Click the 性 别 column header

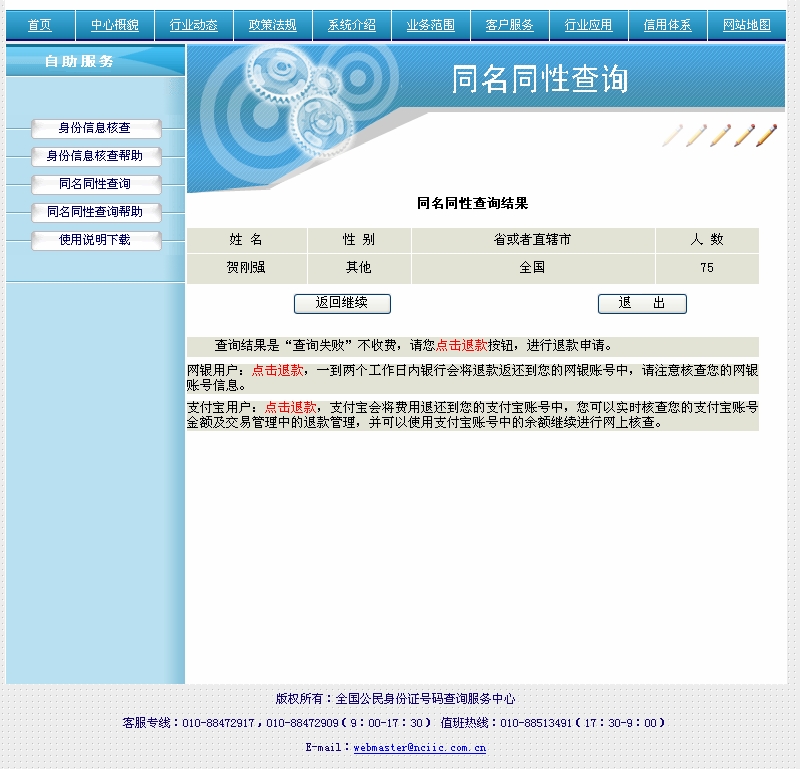coord(359,239)
